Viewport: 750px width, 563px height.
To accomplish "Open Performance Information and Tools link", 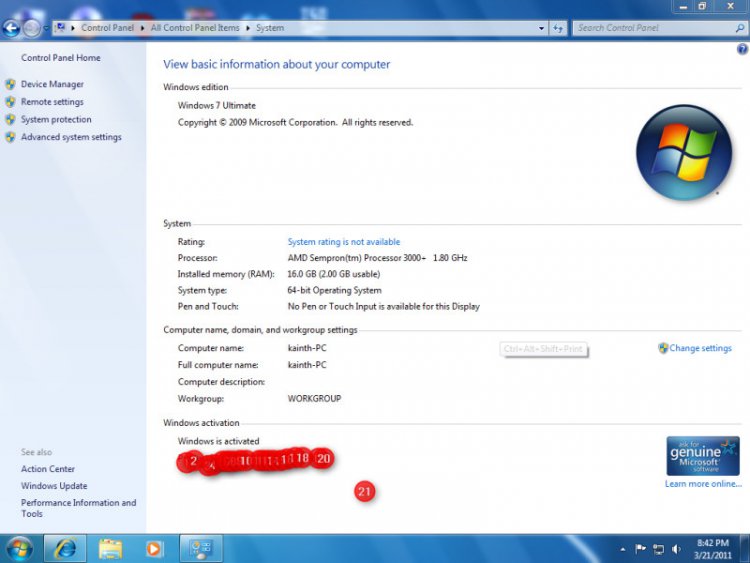I will pyautogui.click(x=78, y=508).
